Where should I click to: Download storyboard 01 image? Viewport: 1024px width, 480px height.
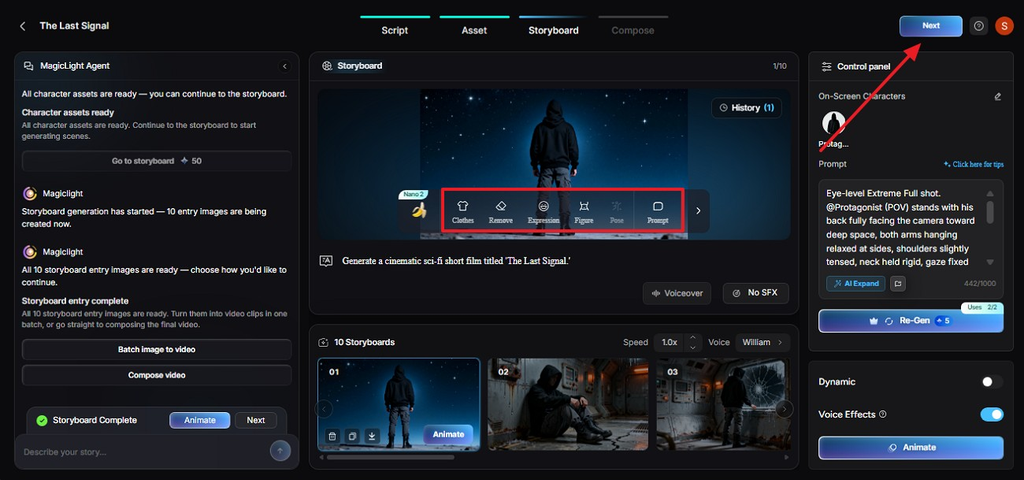[x=372, y=436]
